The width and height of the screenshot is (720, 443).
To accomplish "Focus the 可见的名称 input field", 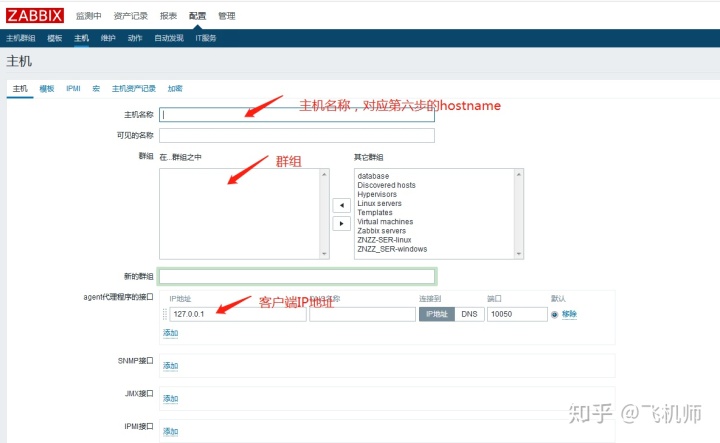I will pyautogui.click(x=297, y=135).
